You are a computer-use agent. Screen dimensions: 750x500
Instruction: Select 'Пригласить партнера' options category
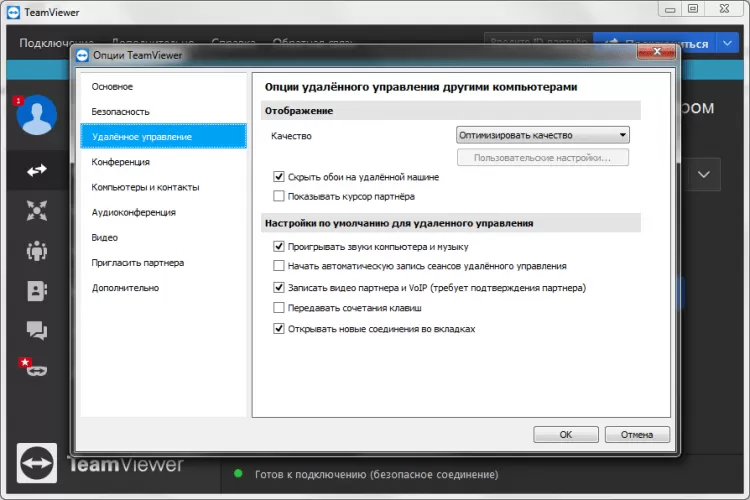(x=163, y=263)
